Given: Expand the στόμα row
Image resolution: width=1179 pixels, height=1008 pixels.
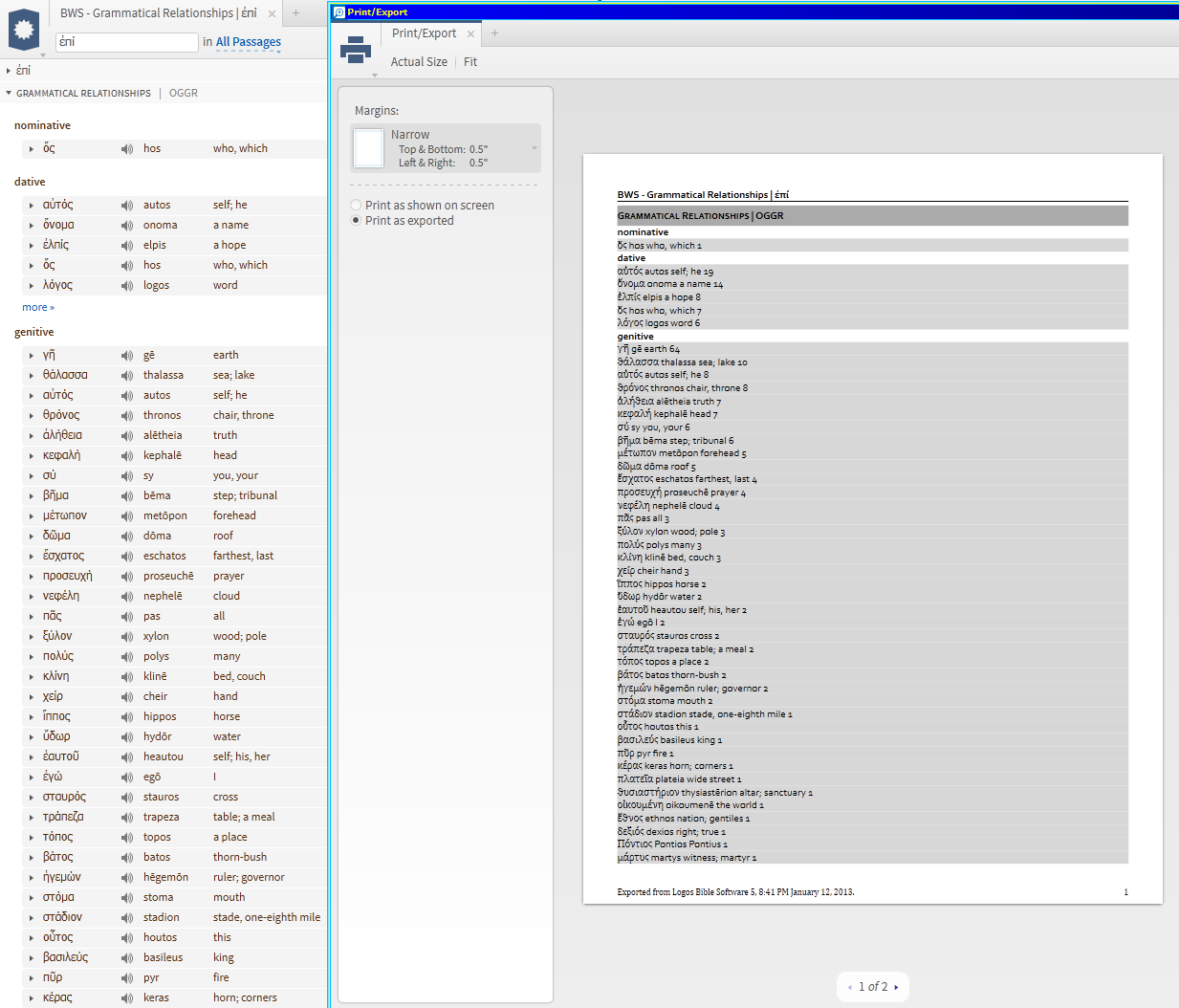Looking at the screenshot, I should point(32,898).
